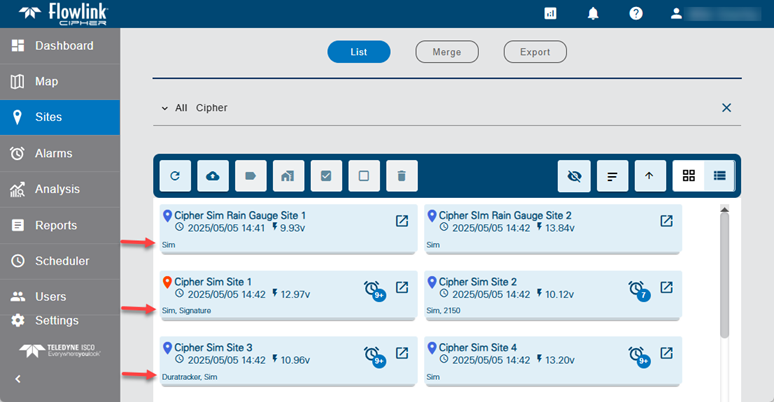Click the refresh icon in the sites toolbar
Screen dimensions: 774x402
[175, 176]
